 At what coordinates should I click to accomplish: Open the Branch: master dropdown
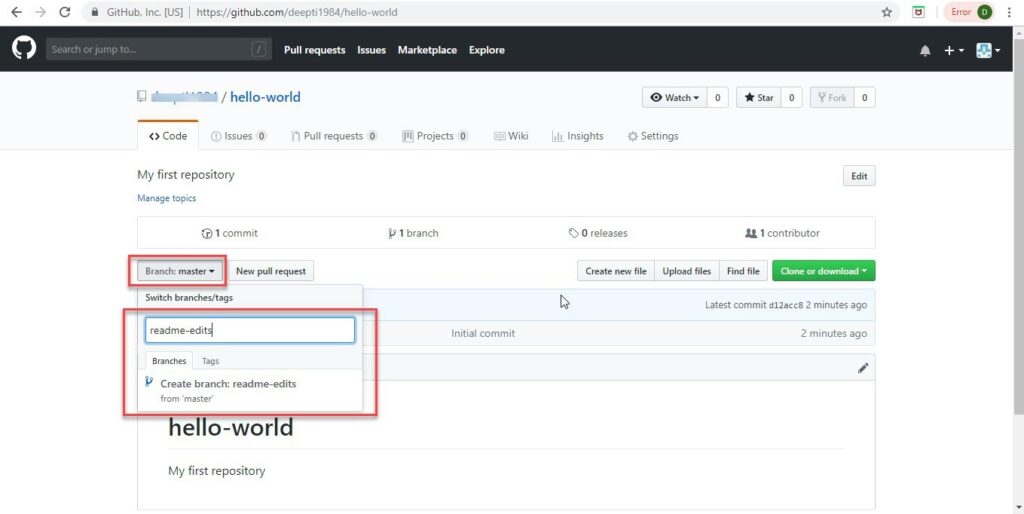180,271
